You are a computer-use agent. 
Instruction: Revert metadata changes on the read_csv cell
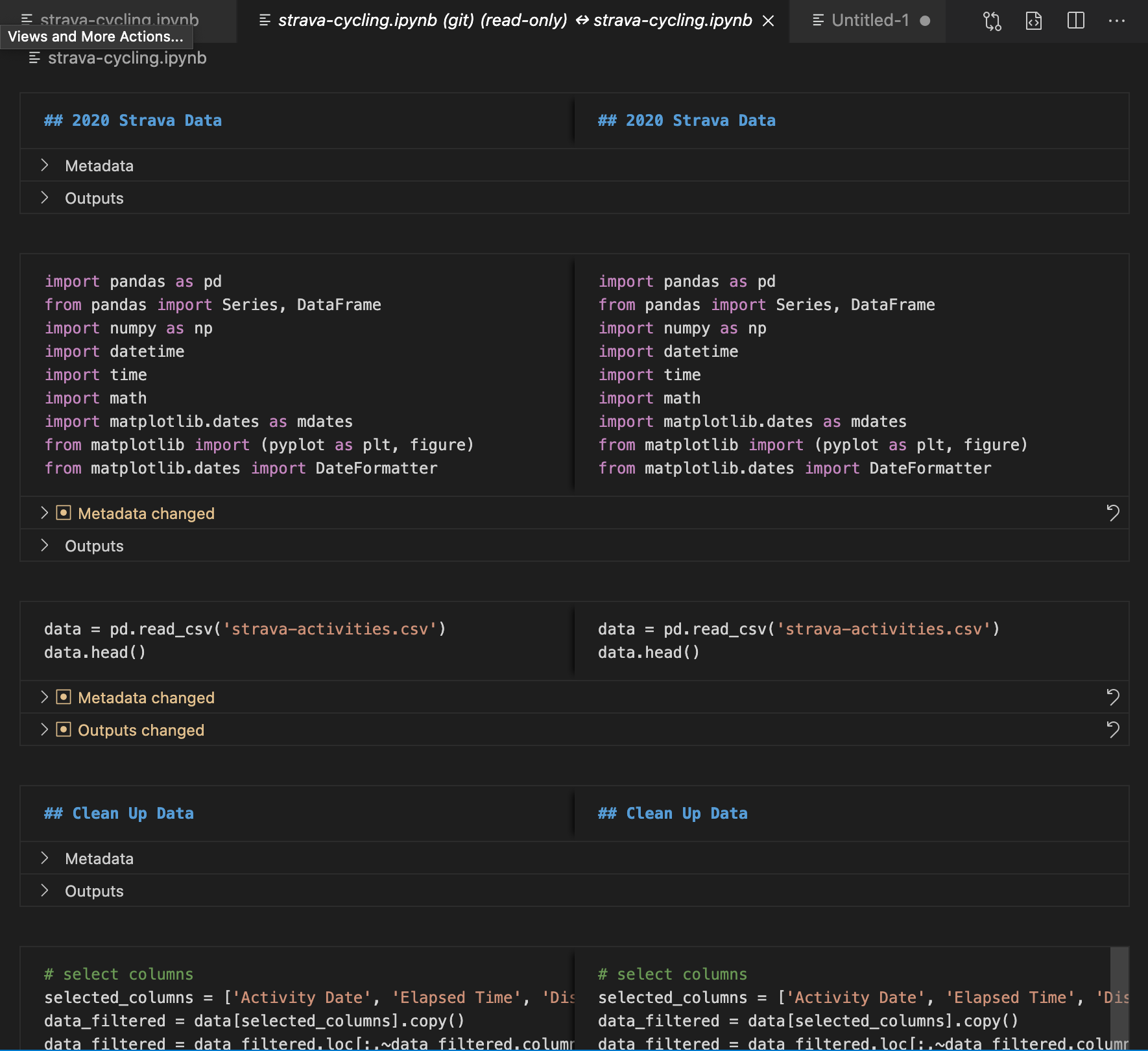(1114, 697)
